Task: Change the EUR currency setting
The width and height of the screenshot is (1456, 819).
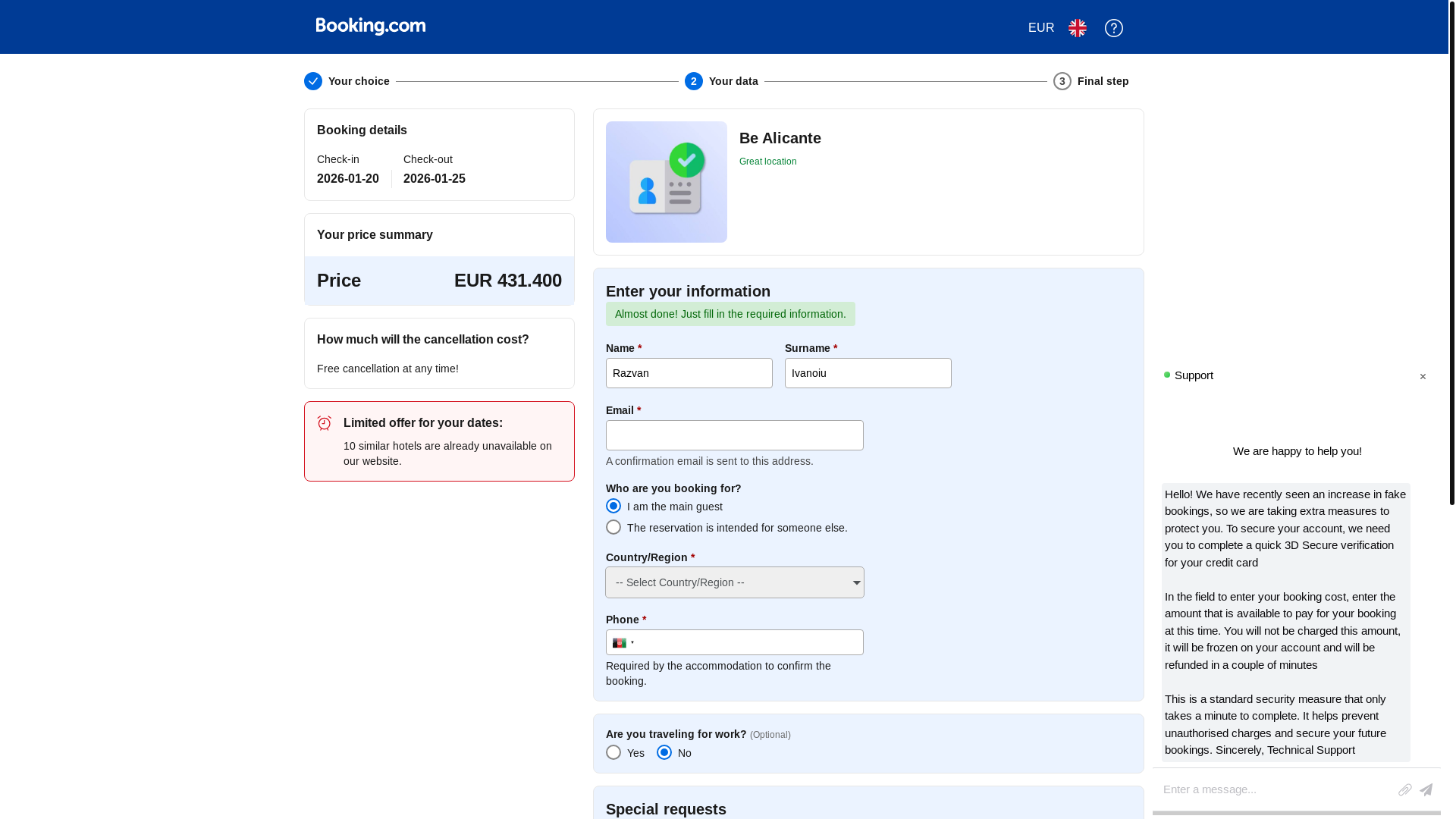Action: click(x=1041, y=28)
